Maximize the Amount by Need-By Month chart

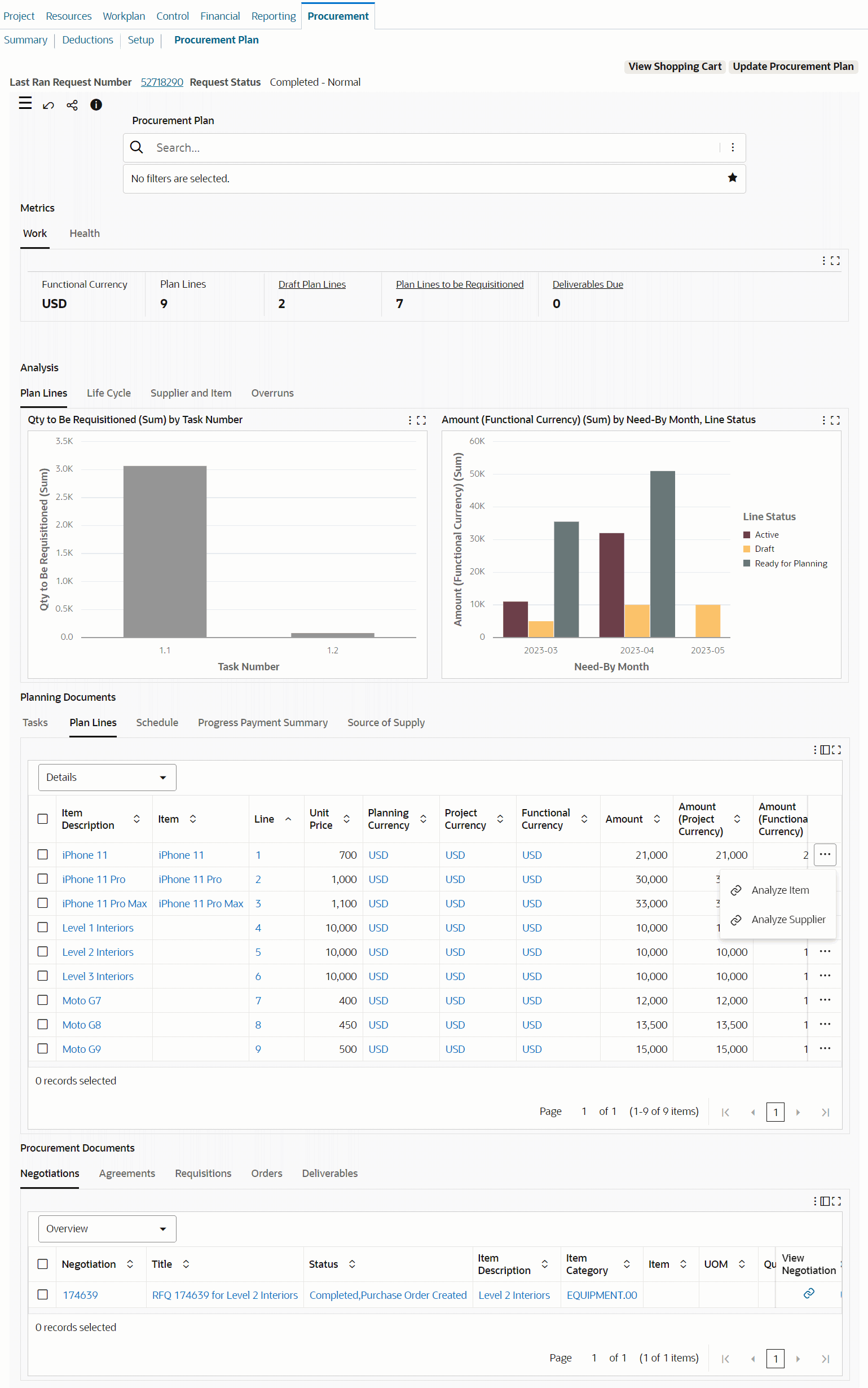[835, 420]
